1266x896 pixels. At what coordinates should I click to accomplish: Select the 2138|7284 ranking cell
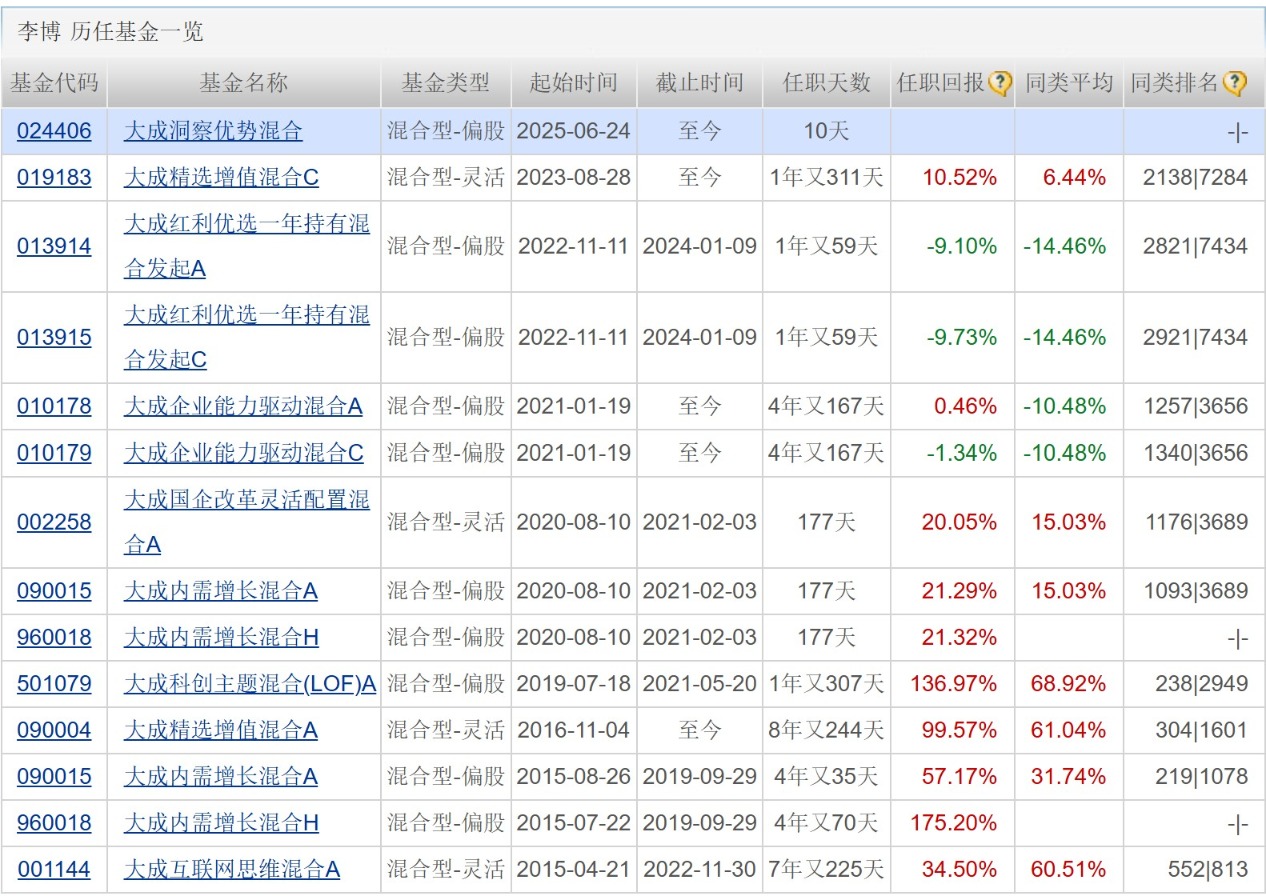[x=1194, y=178]
